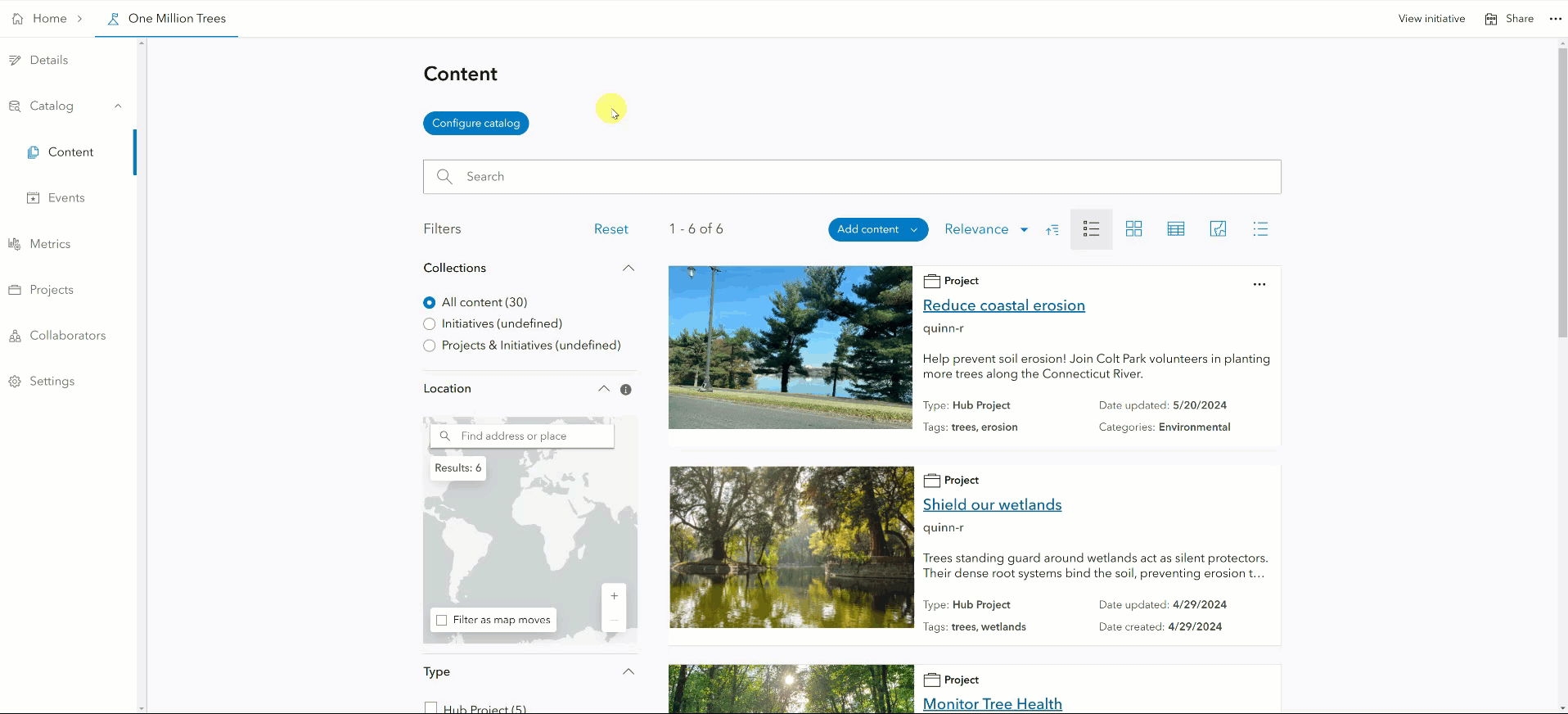This screenshot has width=1568, height=714.
Task: Click View initiative link
Action: click(1431, 19)
